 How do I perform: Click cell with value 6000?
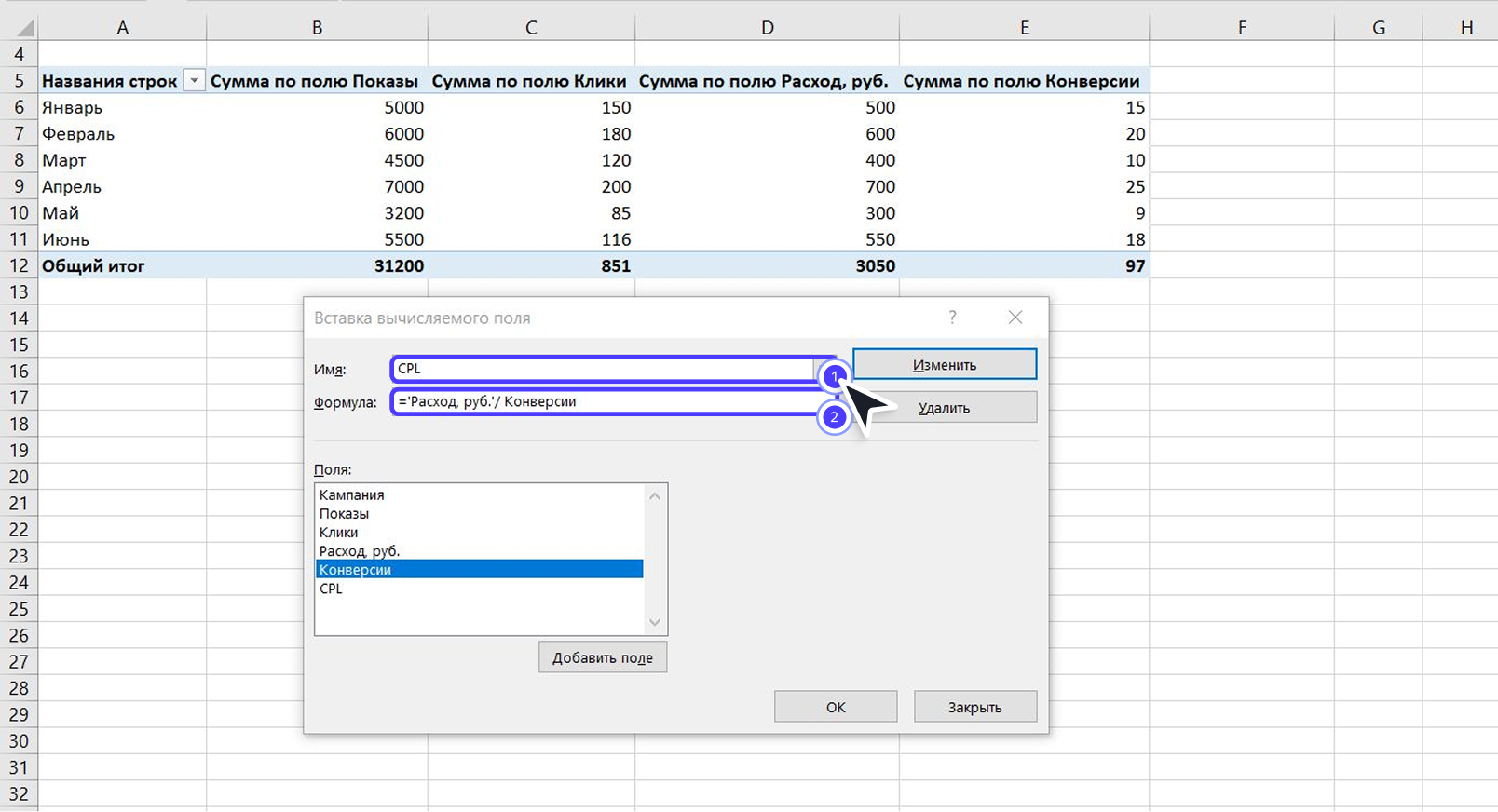(318, 133)
